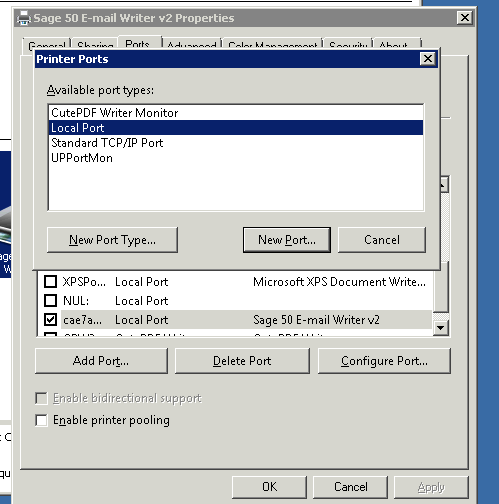Close Sage 50 E-mail Writer Properties window
The width and height of the screenshot is (499, 504).
(x=465, y=18)
